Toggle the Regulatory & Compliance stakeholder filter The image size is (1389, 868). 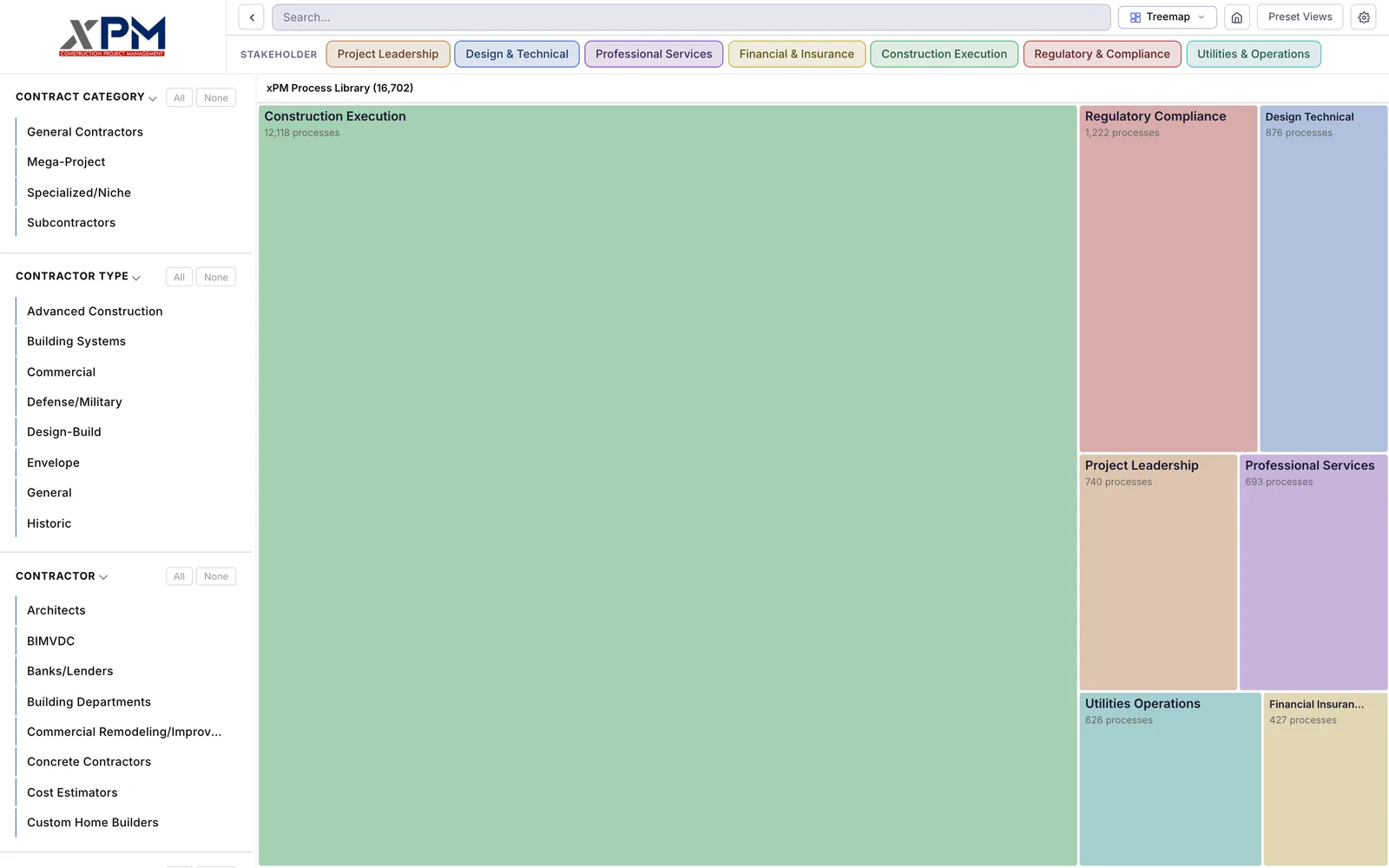(x=1103, y=54)
